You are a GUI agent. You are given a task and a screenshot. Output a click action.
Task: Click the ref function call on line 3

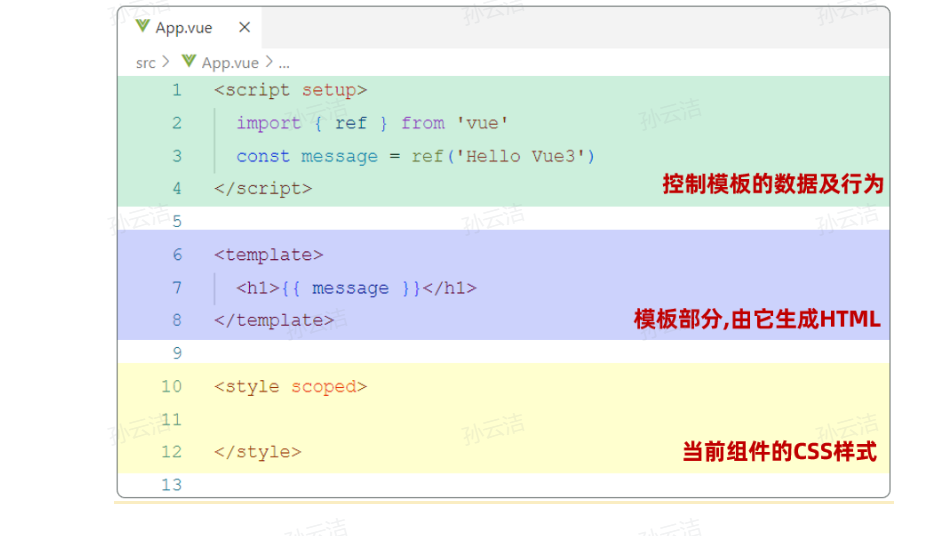427,156
